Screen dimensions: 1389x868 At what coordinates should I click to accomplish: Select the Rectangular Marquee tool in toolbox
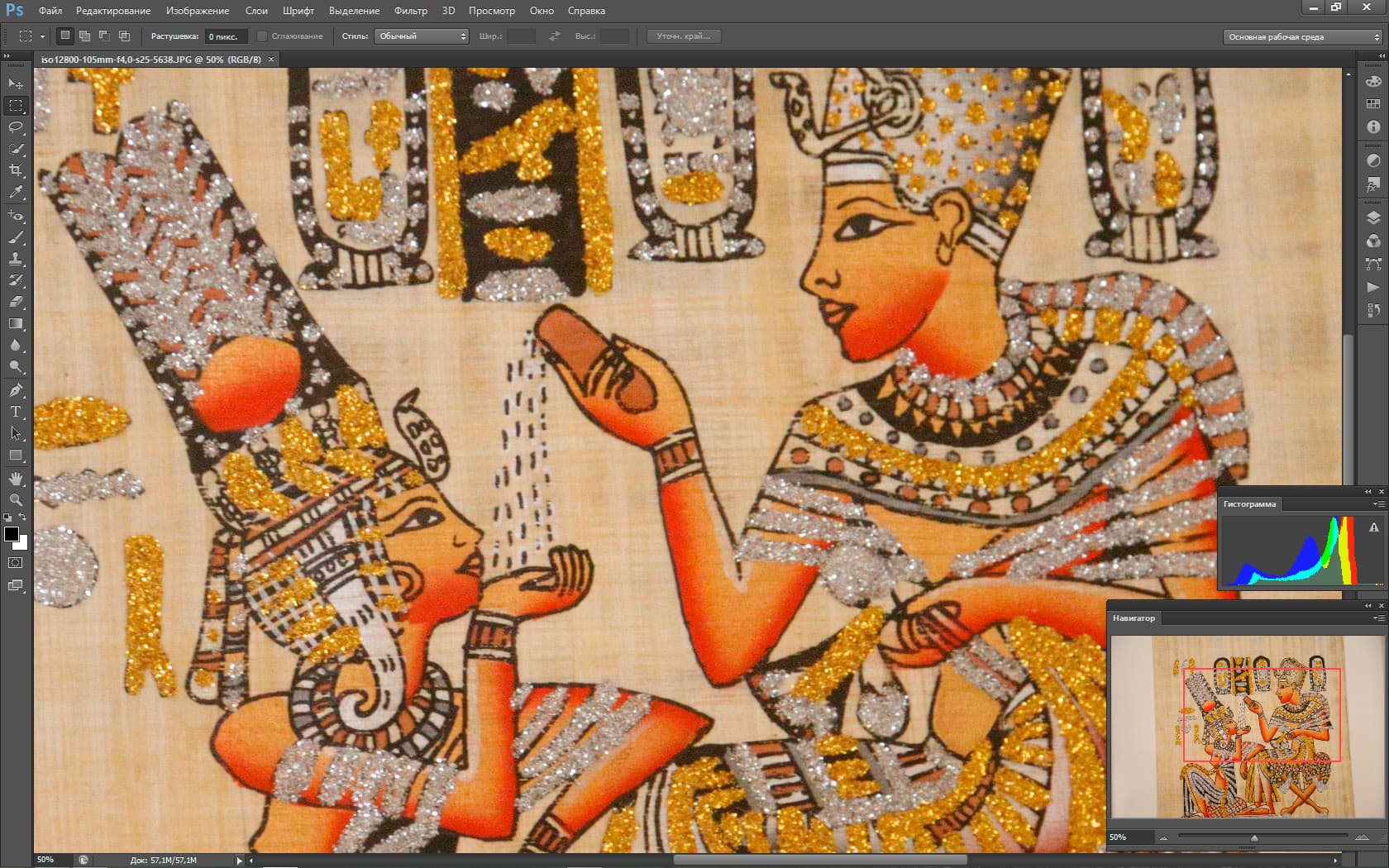[x=16, y=106]
